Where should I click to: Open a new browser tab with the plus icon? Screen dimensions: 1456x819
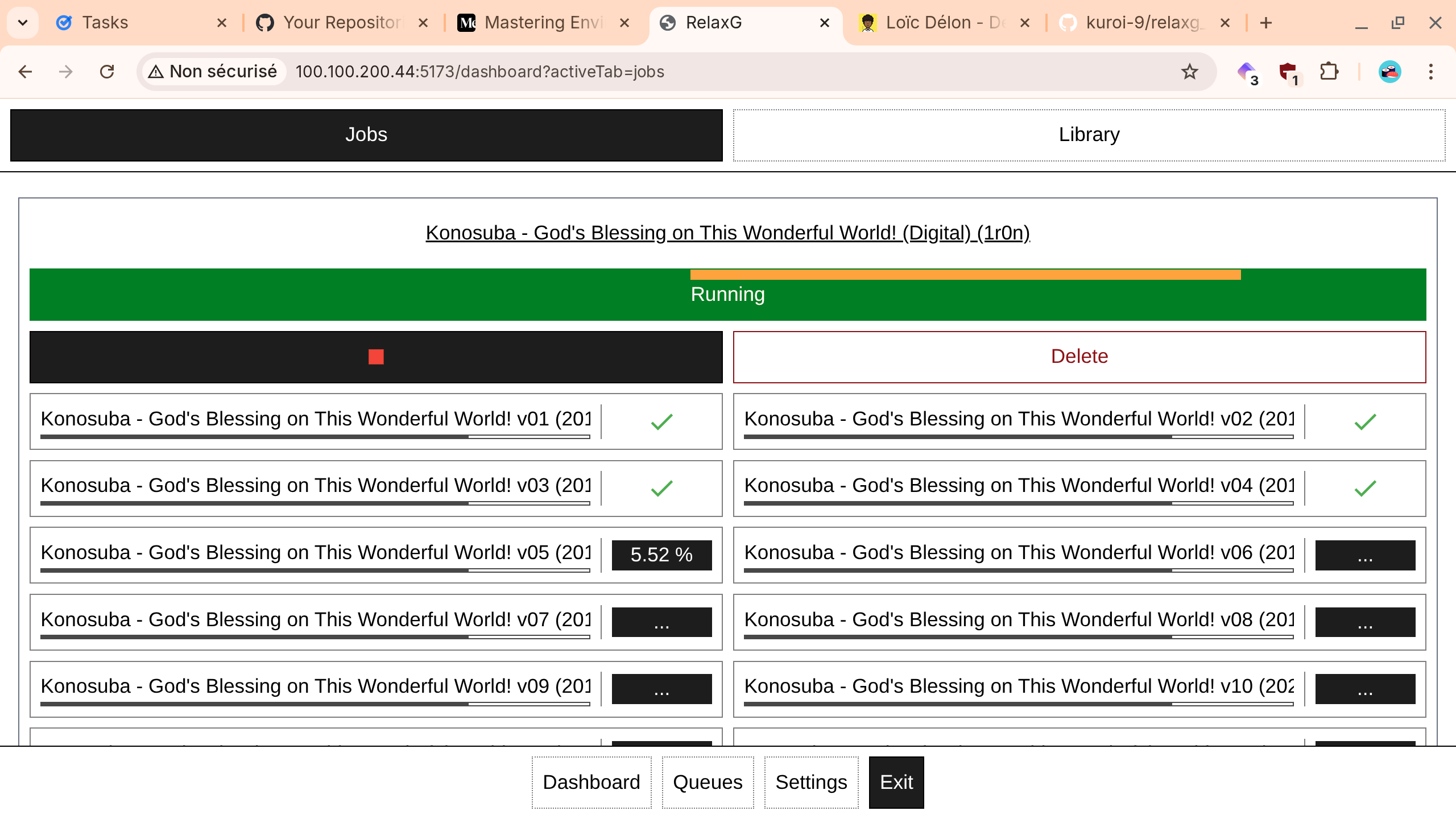[x=1266, y=23]
